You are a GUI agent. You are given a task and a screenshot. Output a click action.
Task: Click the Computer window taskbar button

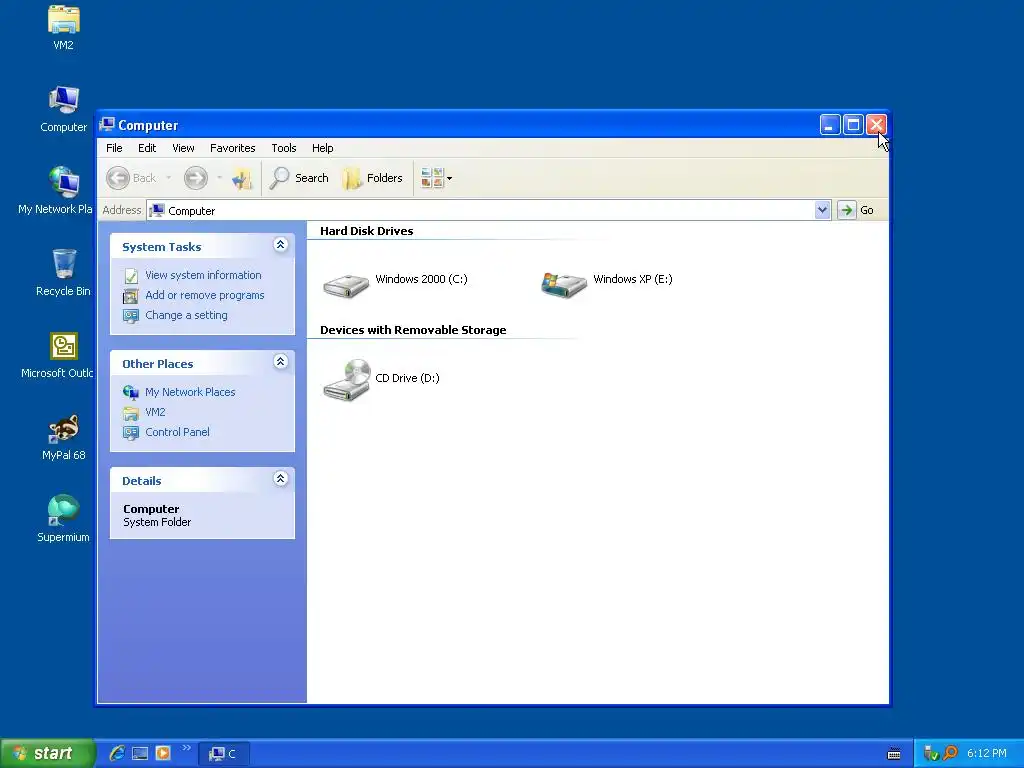tap(223, 754)
